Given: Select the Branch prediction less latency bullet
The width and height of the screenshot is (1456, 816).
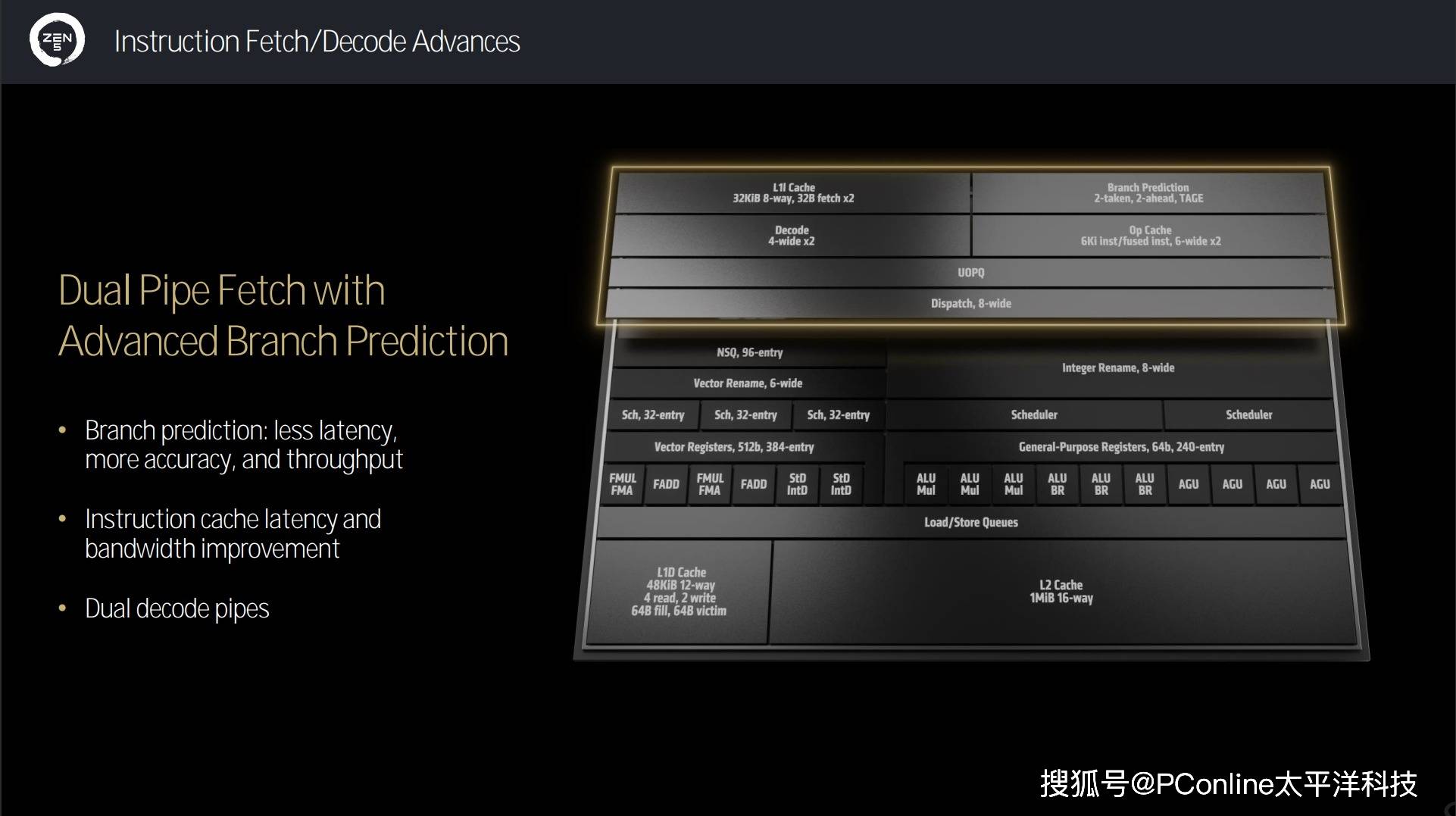Looking at the screenshot, I should tap(244, 445).
